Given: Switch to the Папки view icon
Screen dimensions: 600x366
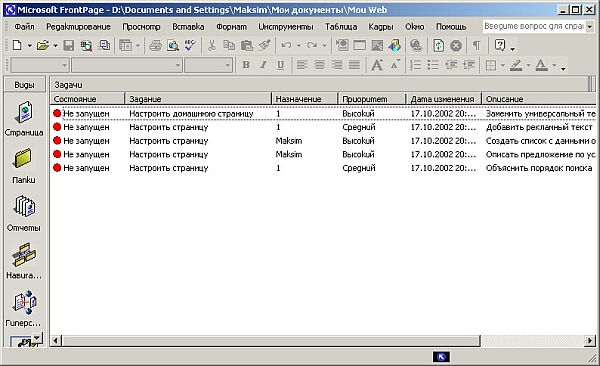Looking at the screenshot, I should [23, 166].
